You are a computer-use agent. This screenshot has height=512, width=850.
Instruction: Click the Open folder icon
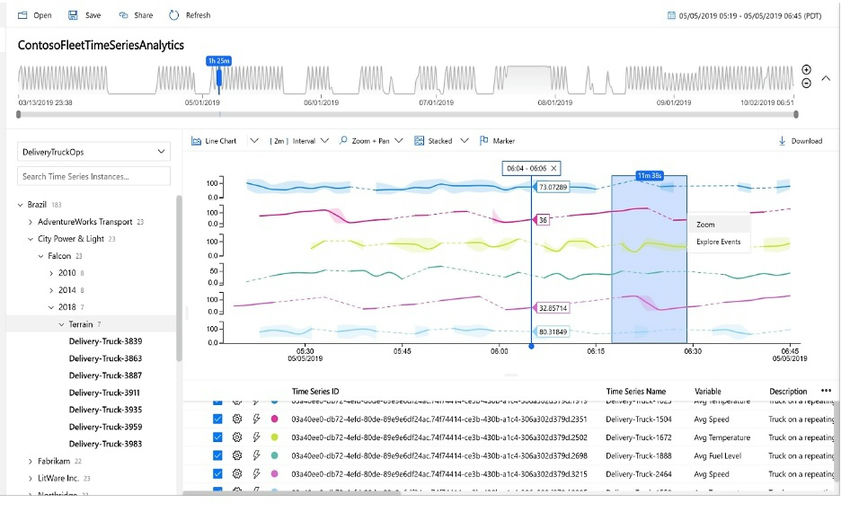coord(25,16)
